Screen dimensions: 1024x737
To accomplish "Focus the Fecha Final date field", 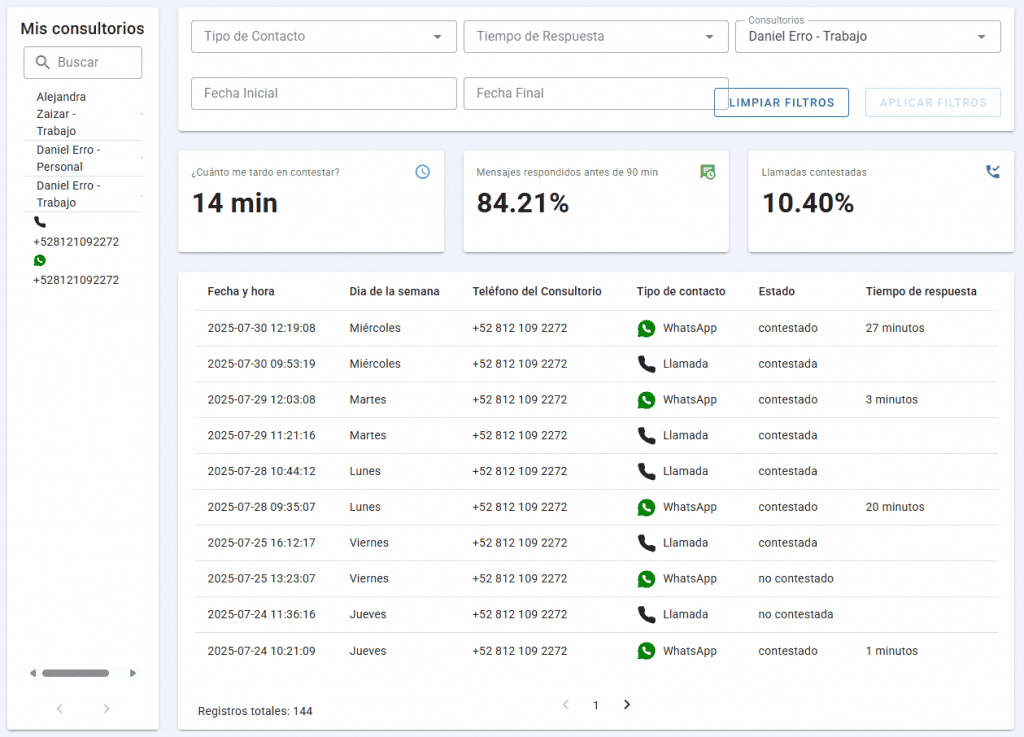I will [x=595, y=94].
